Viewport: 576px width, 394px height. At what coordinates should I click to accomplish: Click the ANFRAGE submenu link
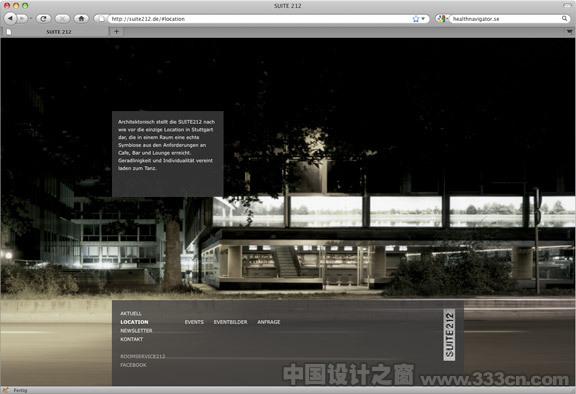click(269, 322)
